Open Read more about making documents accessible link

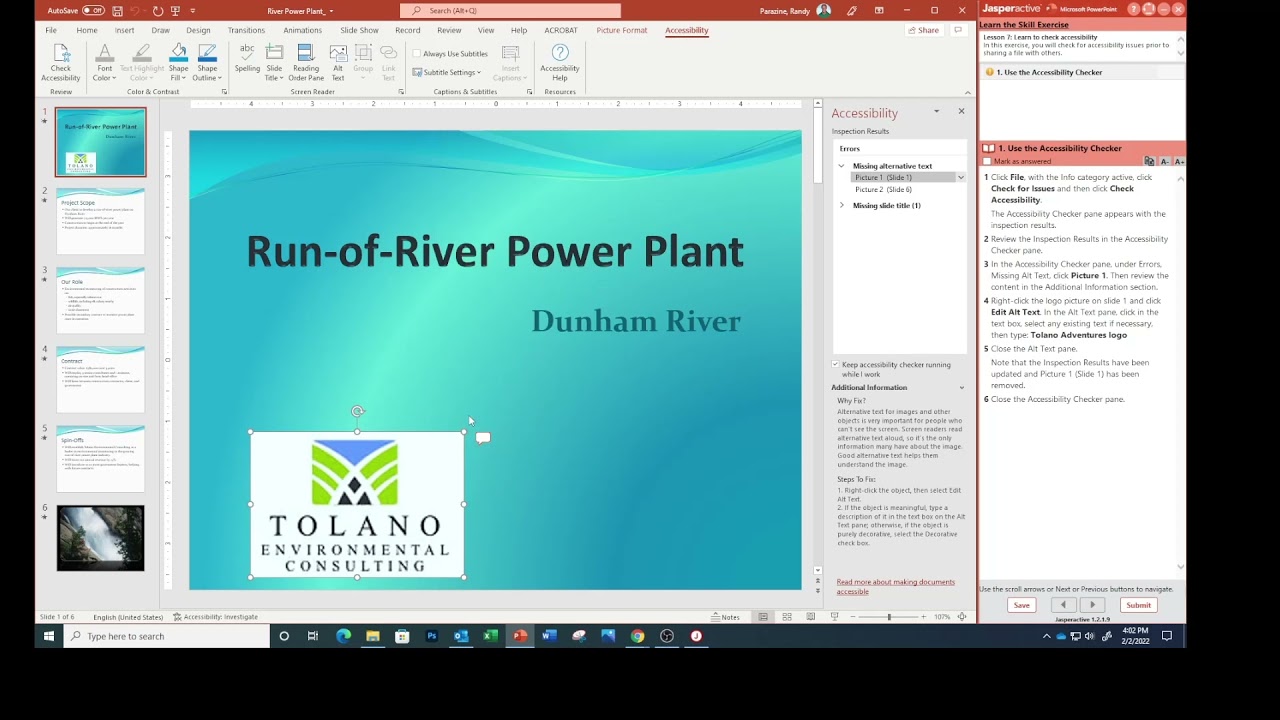(896, 586)
